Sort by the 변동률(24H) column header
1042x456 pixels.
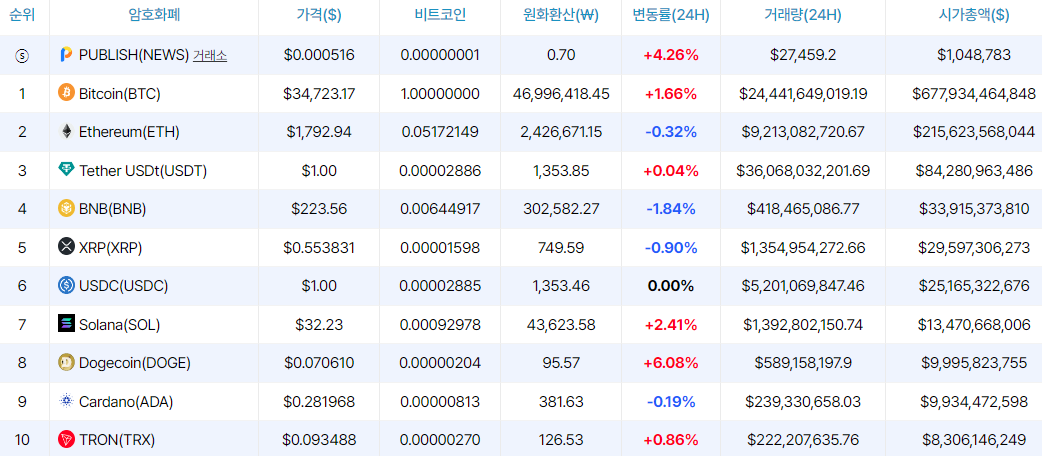[x=671, y=16]
